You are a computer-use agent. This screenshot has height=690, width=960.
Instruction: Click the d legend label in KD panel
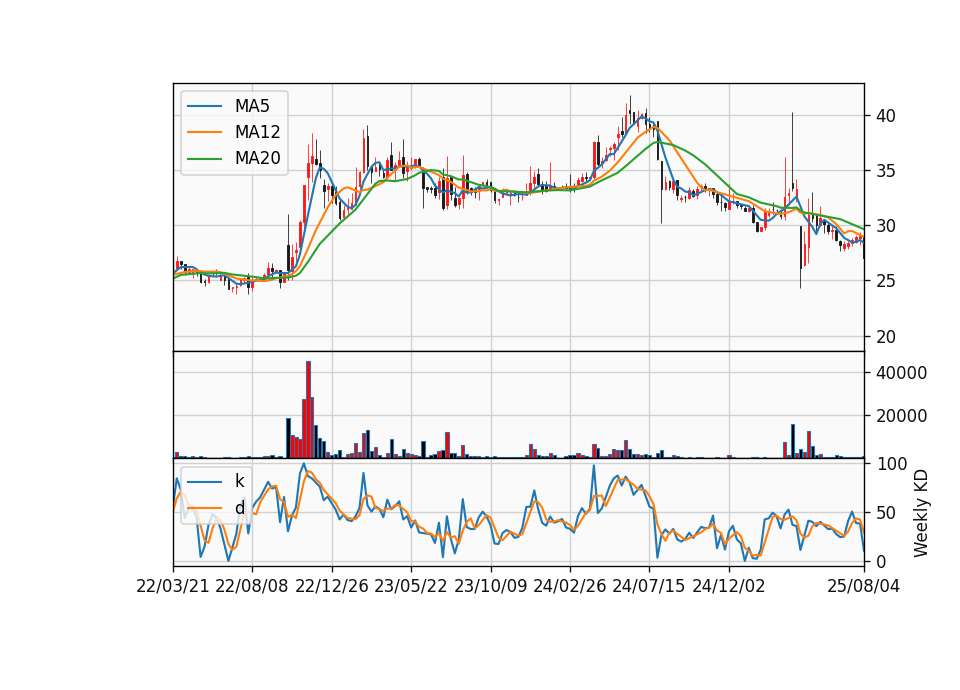pyautogui.click(x=239, y=508)
